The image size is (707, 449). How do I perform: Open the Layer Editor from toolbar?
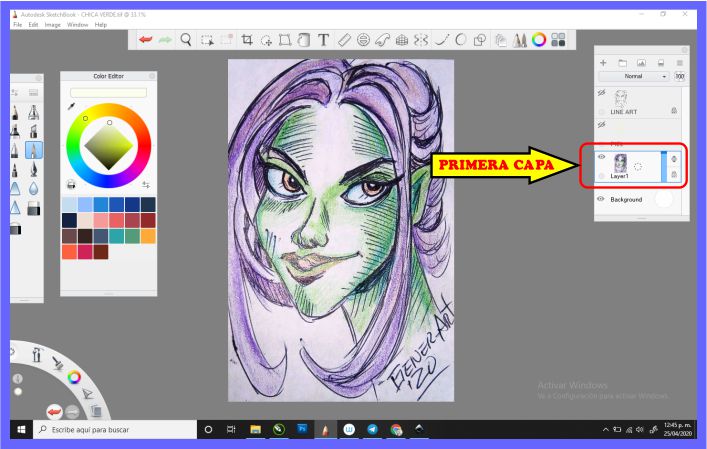pos(500,41)
